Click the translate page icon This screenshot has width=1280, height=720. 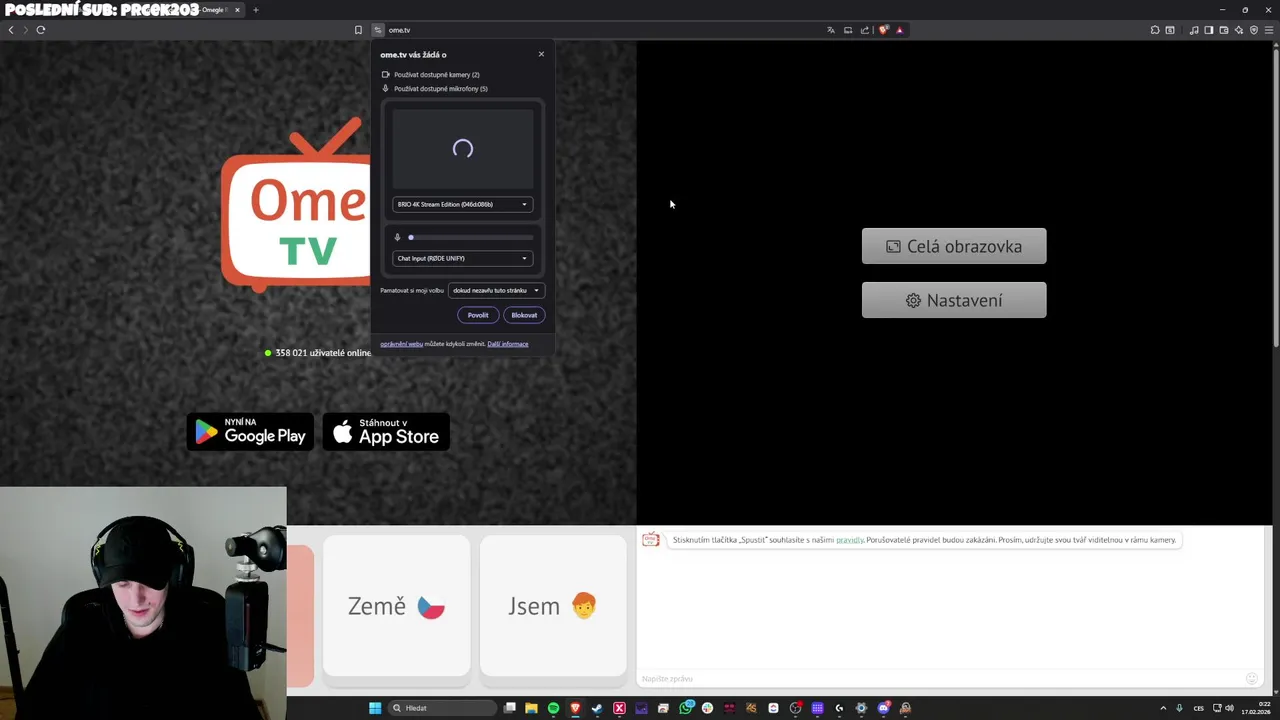point(831,30)
